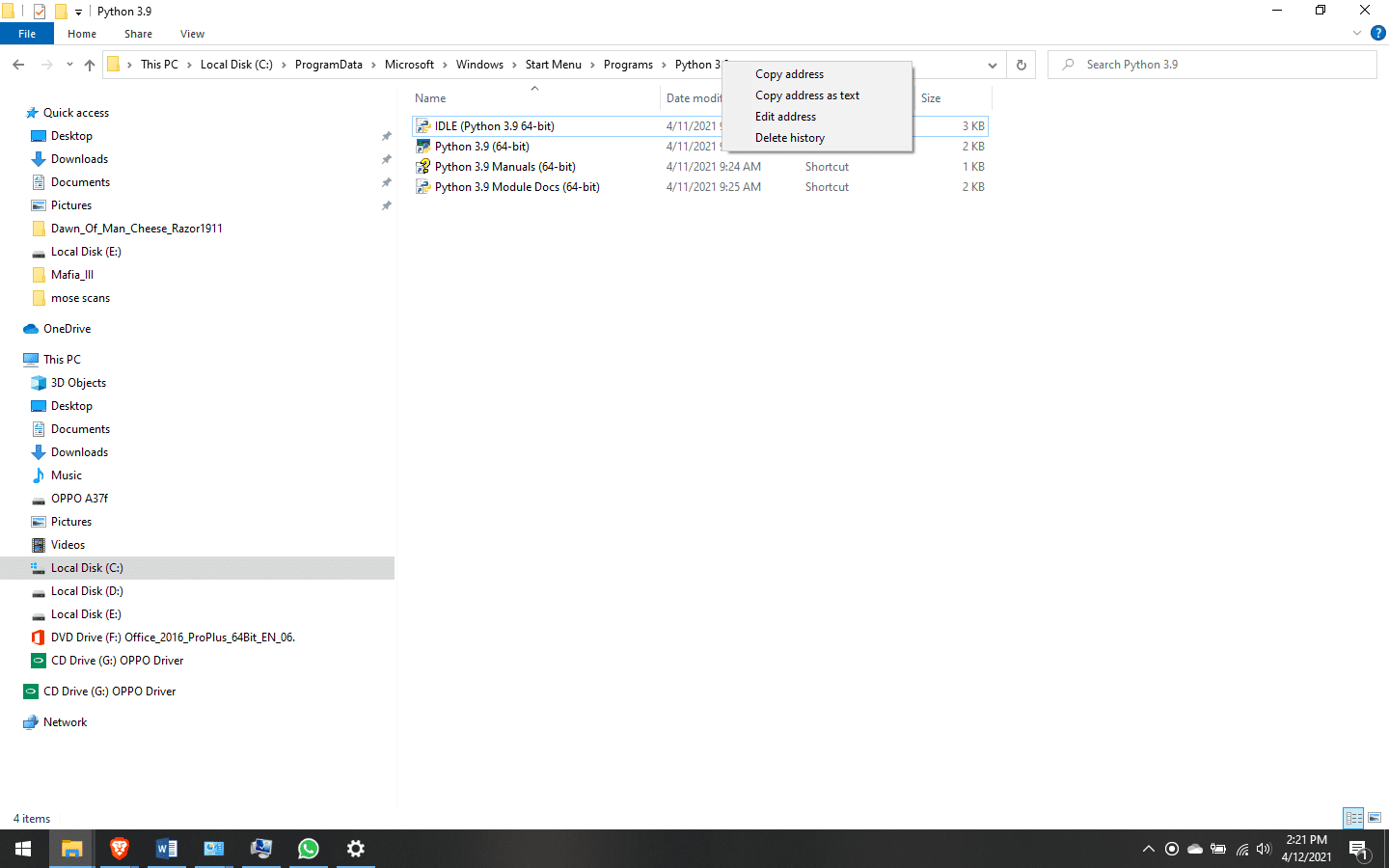This screenshot has width=1389, height=868.
Task: Click the Network icon in sidebar
Action: pos(31,722)
